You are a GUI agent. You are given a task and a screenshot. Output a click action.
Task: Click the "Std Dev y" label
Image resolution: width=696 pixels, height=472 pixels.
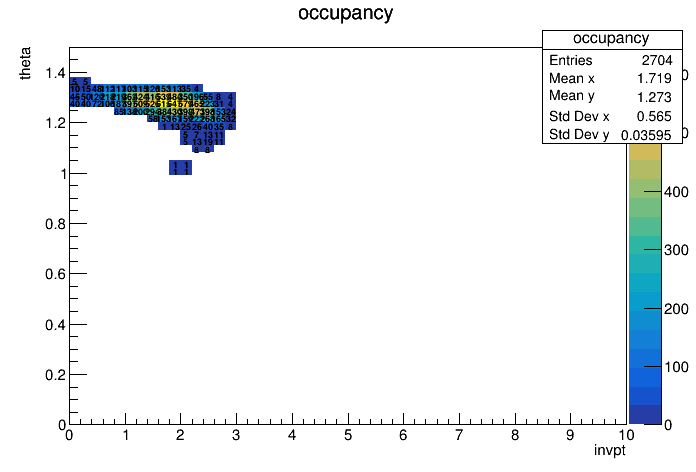[x=579, y=135]
